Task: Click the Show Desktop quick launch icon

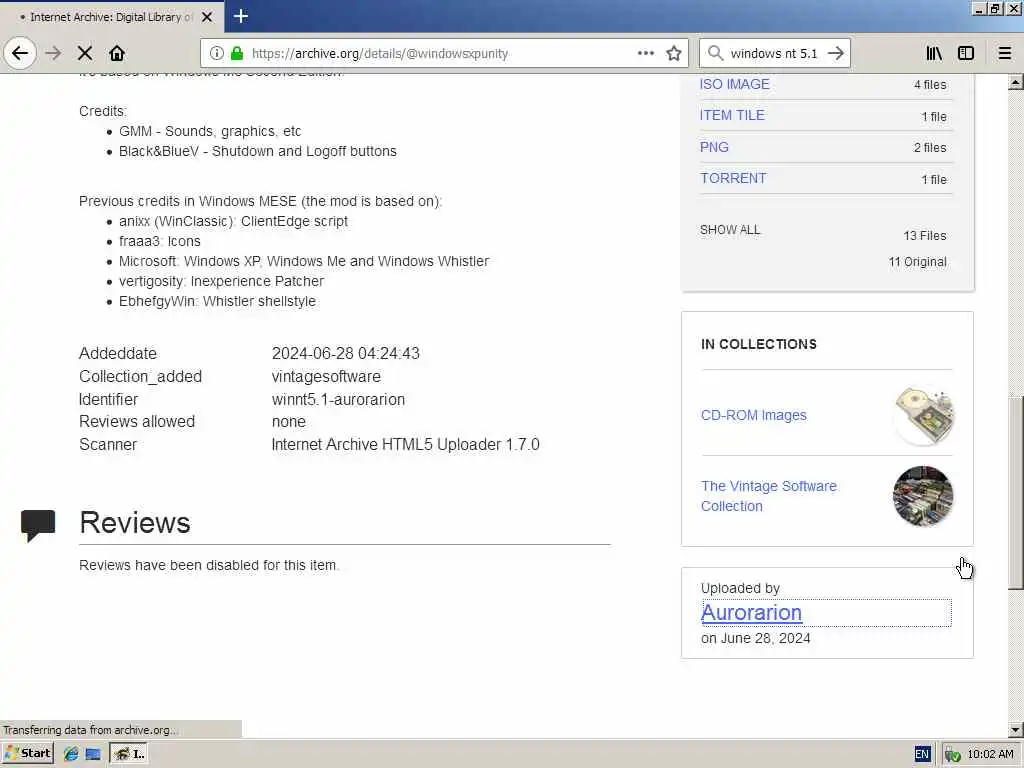Action: [x=93, y=754]
